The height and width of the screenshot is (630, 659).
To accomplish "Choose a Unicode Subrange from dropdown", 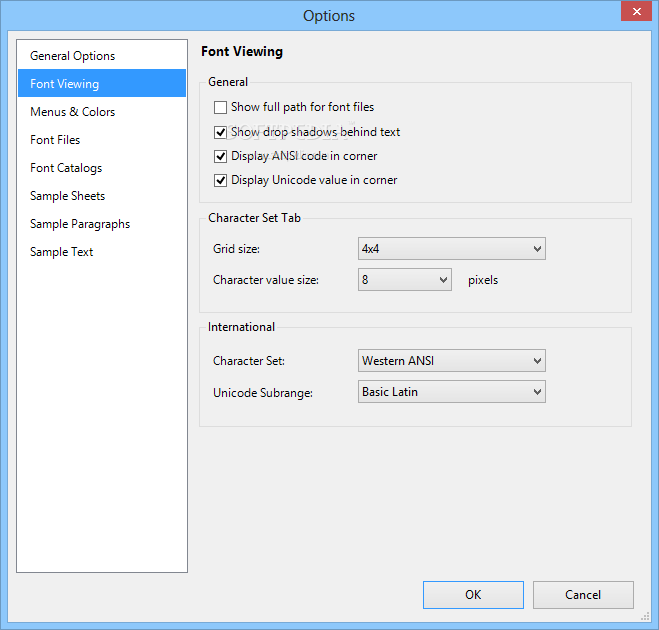I will click(x=452, y=392).
